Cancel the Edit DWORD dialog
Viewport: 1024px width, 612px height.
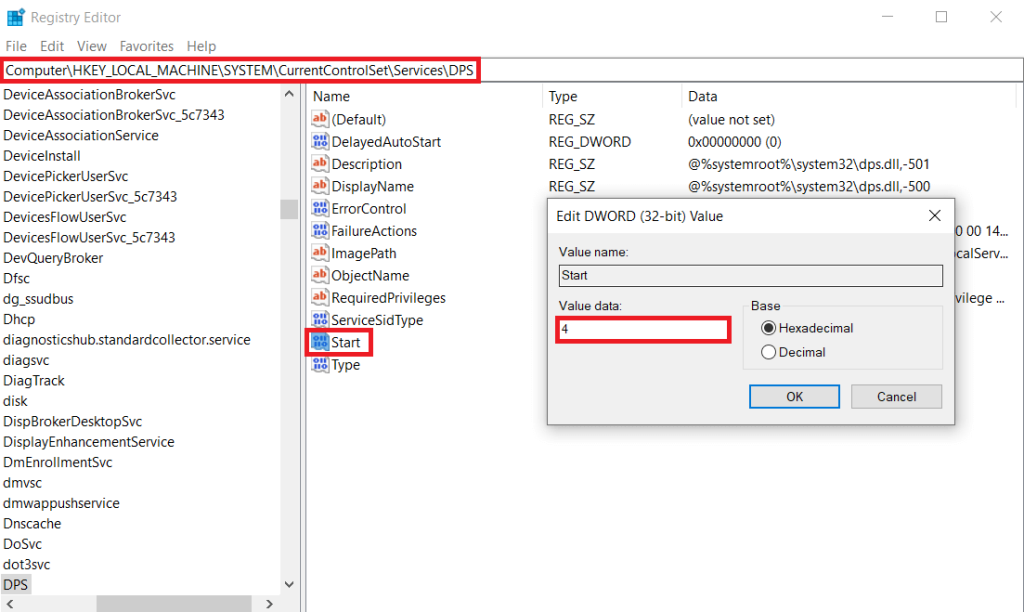click(896, 396)
